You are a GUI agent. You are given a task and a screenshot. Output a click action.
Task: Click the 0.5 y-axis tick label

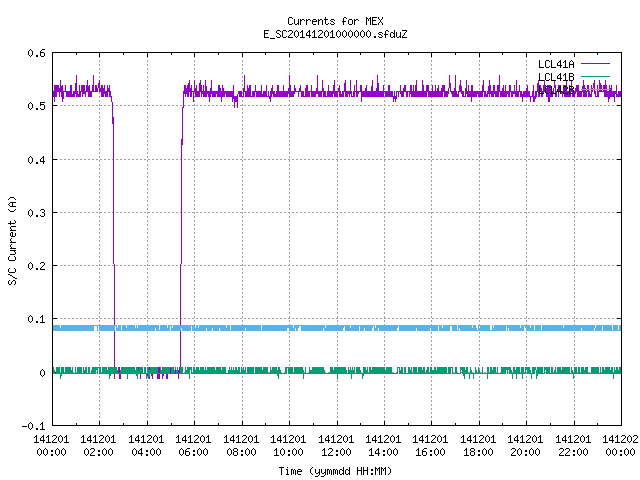pos(36,106)
